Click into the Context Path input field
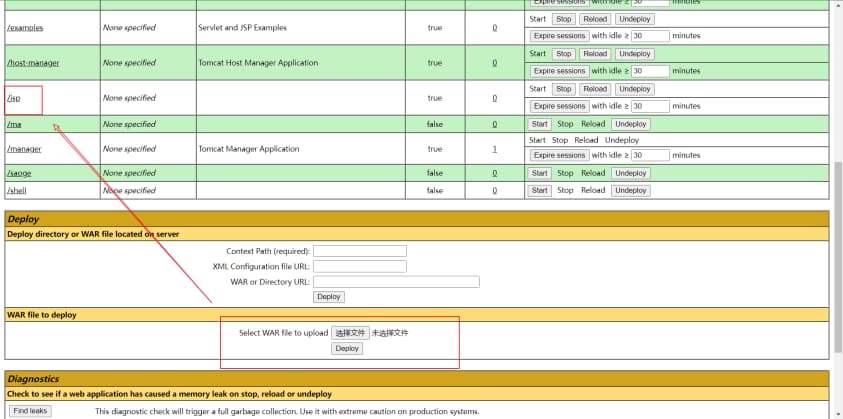This screenshot has height=419, width=843. pyautogui.click(x=359, y=251)
